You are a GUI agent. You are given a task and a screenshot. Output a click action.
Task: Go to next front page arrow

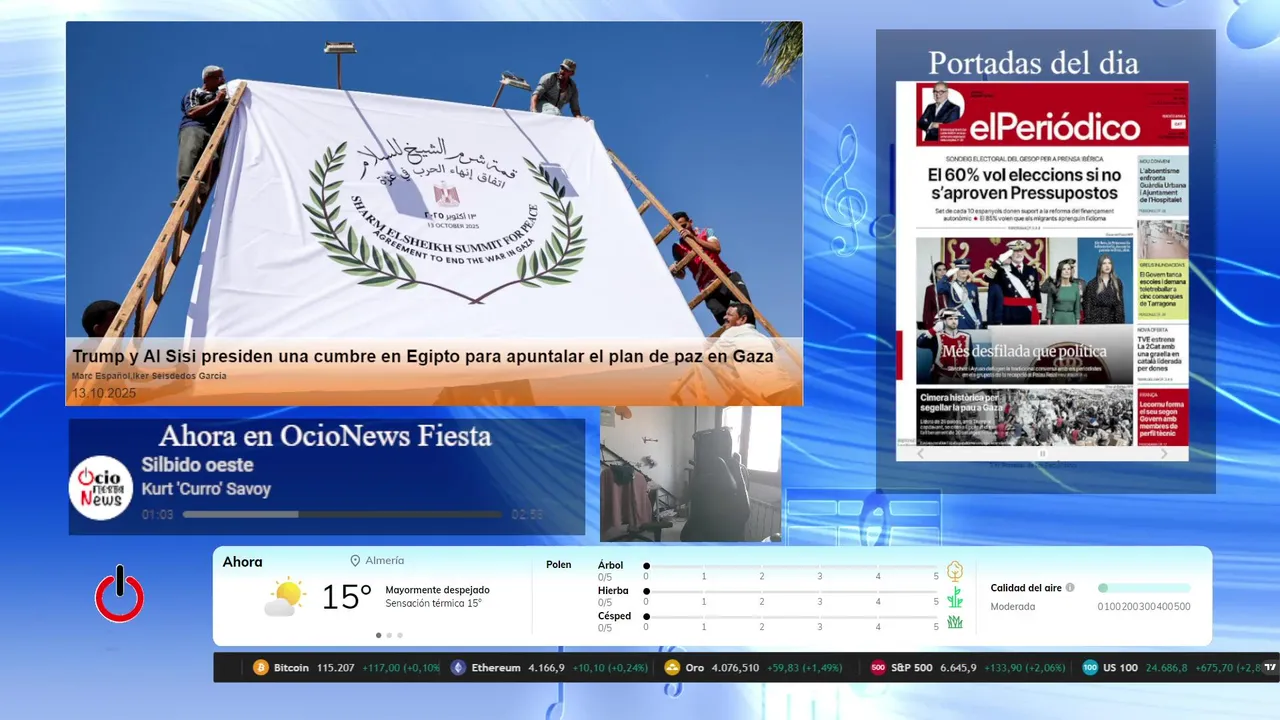(1164, 454)
